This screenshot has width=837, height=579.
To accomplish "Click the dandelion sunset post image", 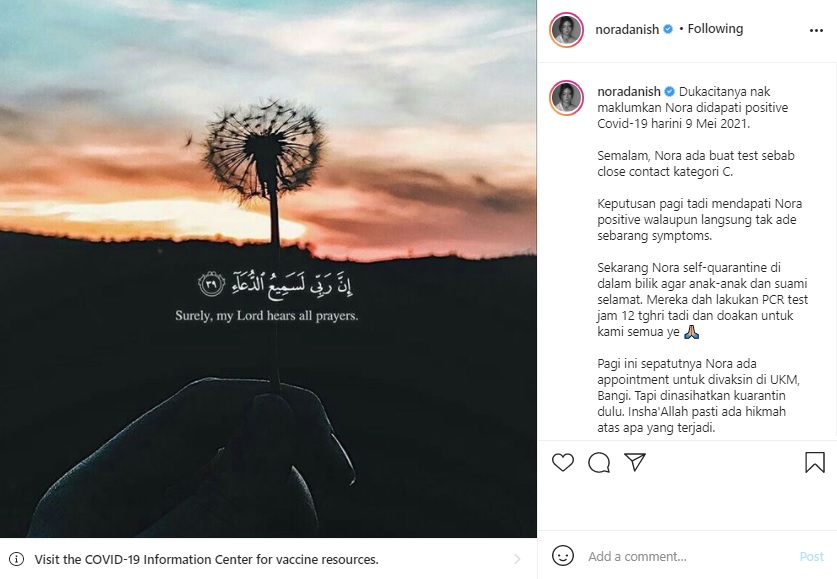I will (x=268, y=268).
